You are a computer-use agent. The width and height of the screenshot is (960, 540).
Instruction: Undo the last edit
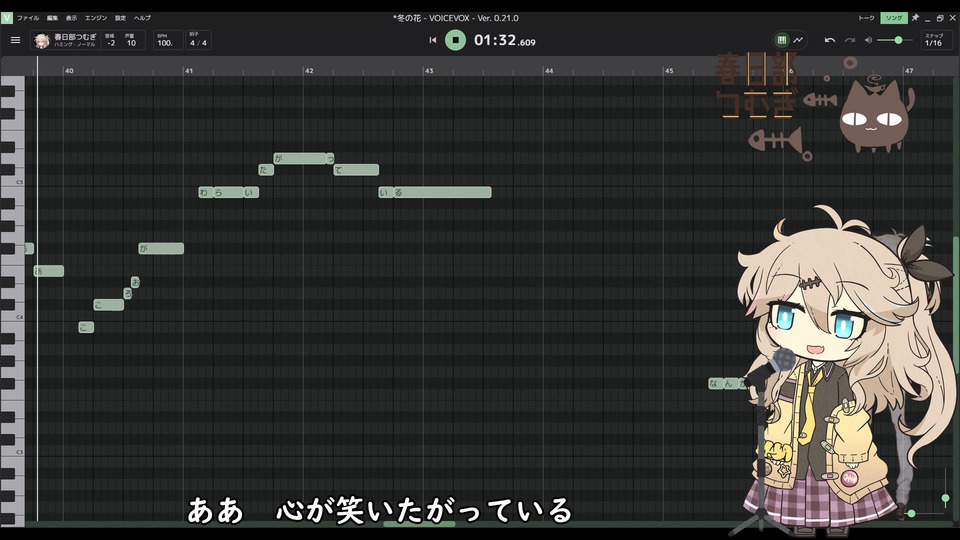(x=830, y=40)
